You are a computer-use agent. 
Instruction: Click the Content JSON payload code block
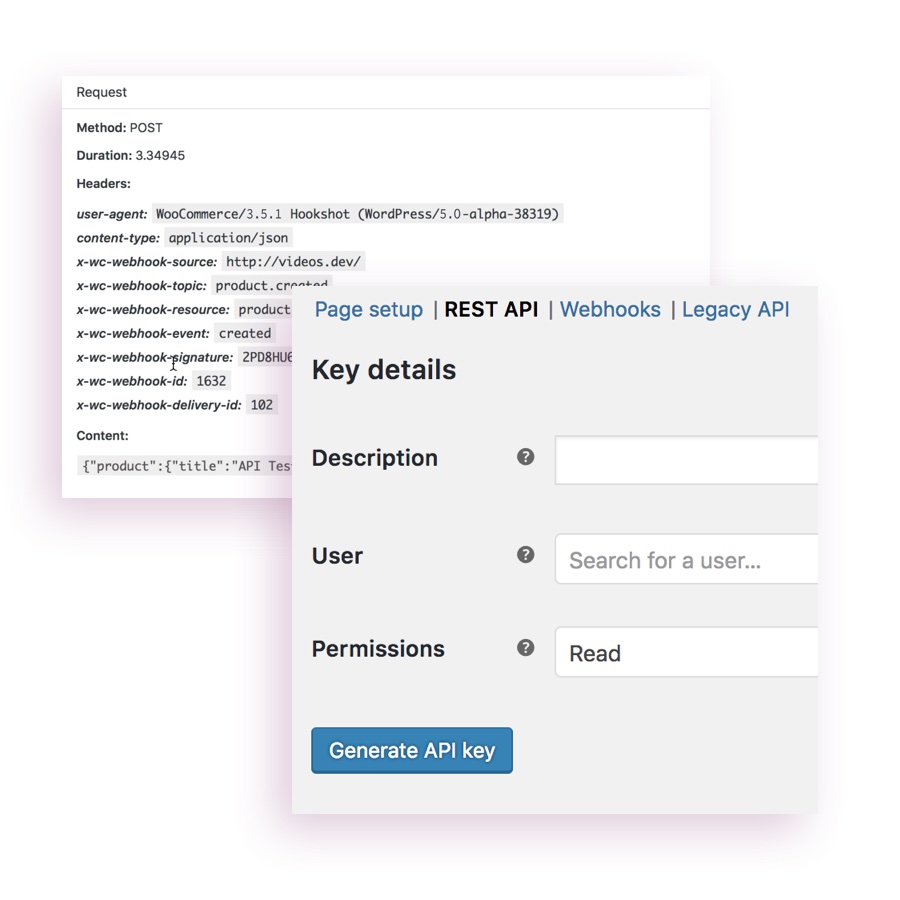tap(185, 466)
